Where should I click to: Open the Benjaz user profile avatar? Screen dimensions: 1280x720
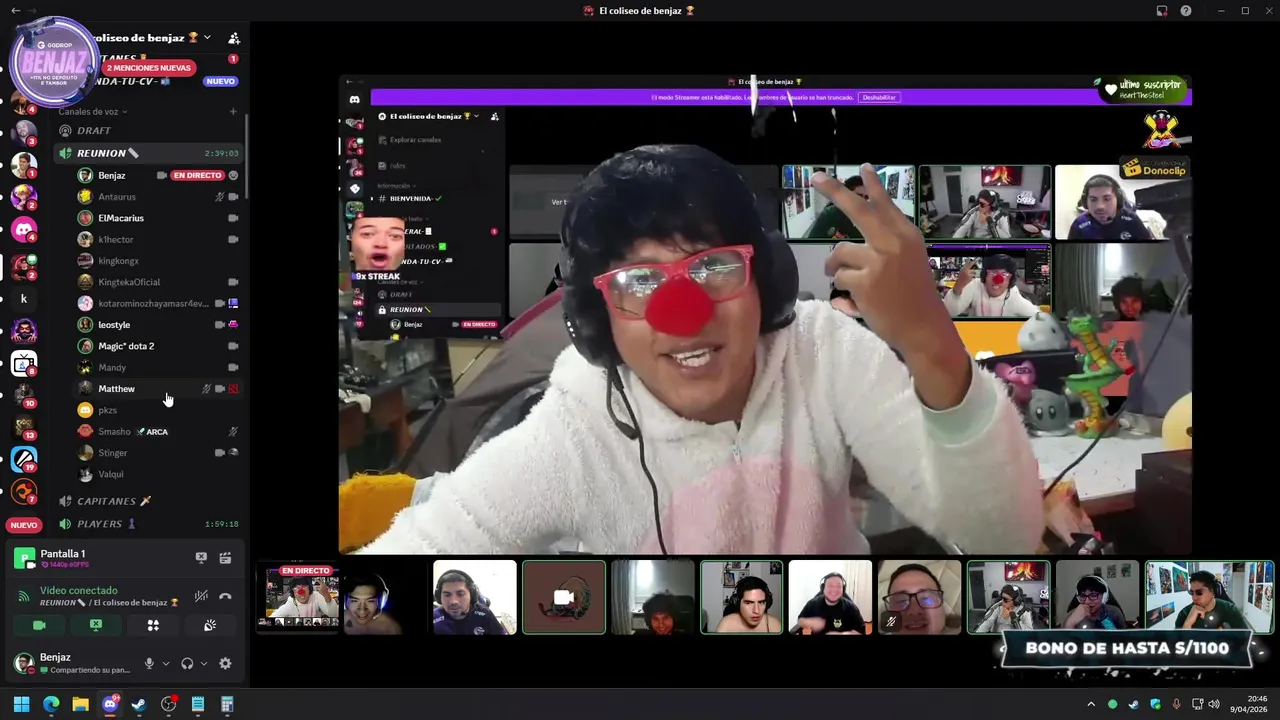pos(24,663)
